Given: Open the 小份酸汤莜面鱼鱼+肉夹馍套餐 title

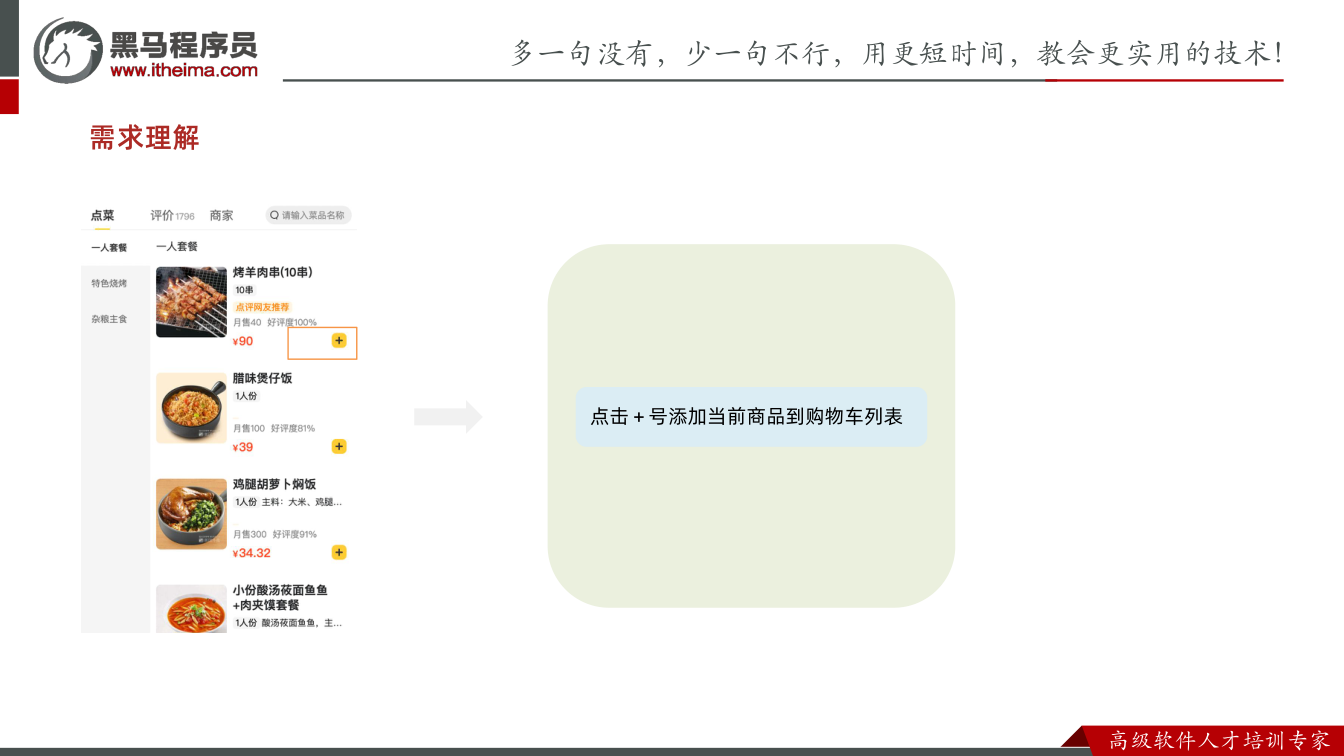Looking at the screenshot, I should click(280, 598).
